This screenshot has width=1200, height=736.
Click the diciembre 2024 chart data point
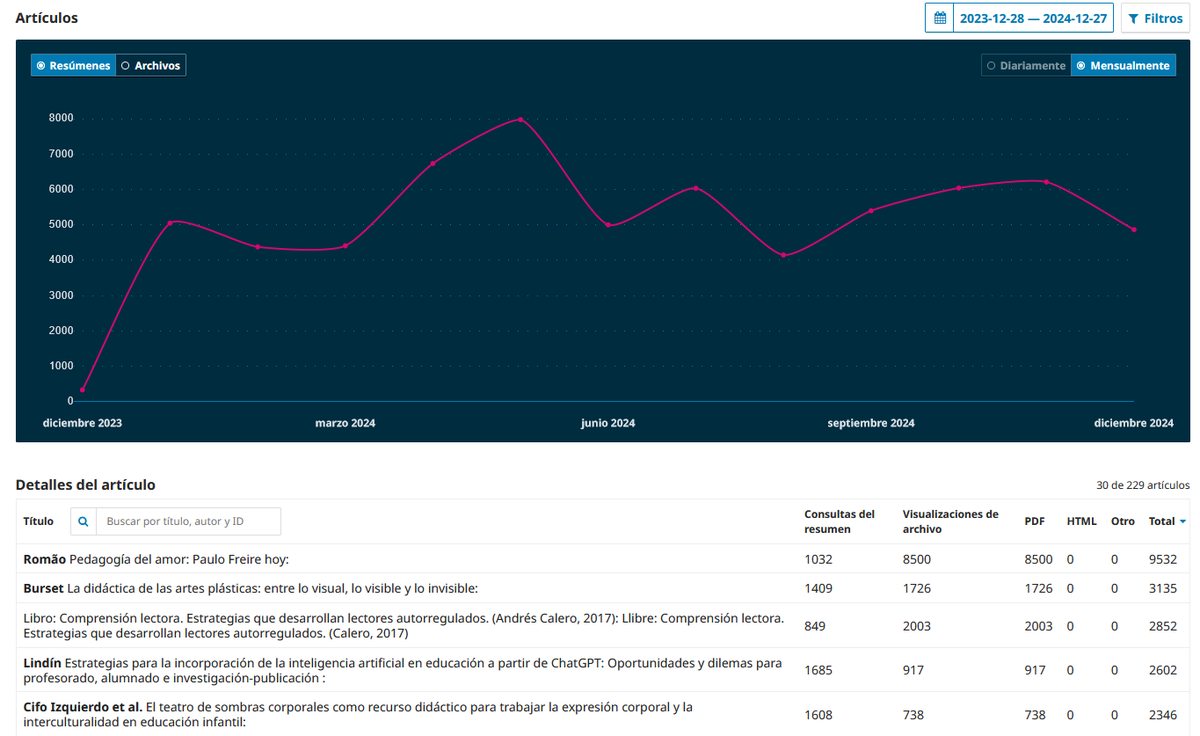1134,230
